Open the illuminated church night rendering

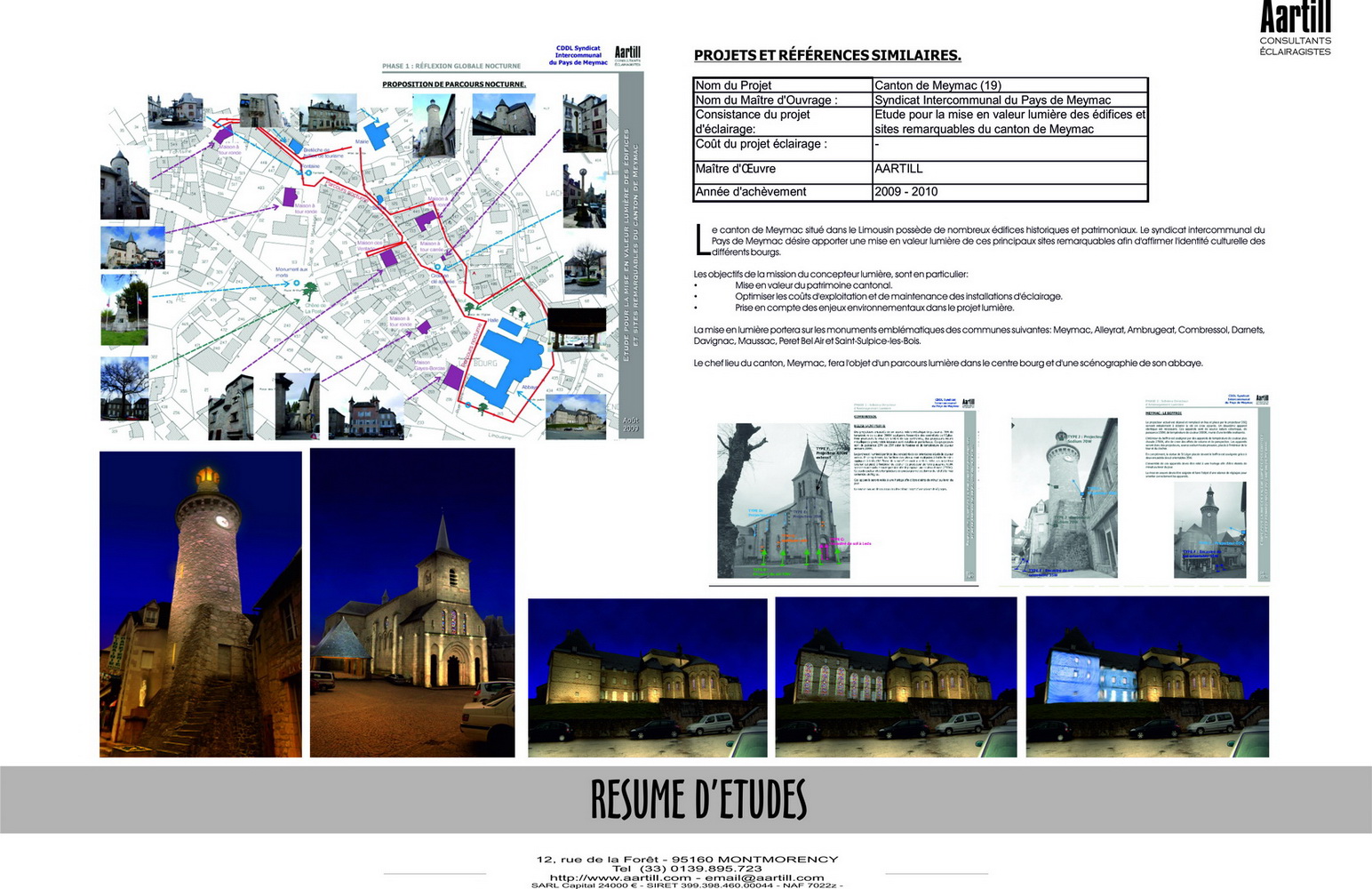tap(412, 603)
